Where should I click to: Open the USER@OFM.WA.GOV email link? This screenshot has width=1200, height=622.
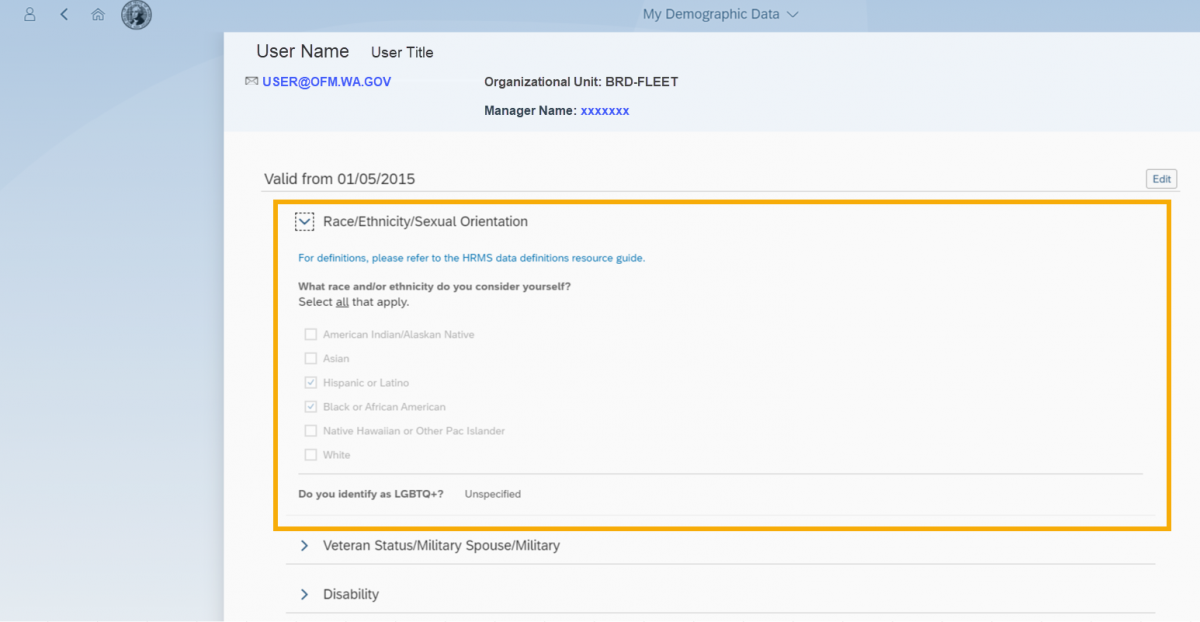327,82
